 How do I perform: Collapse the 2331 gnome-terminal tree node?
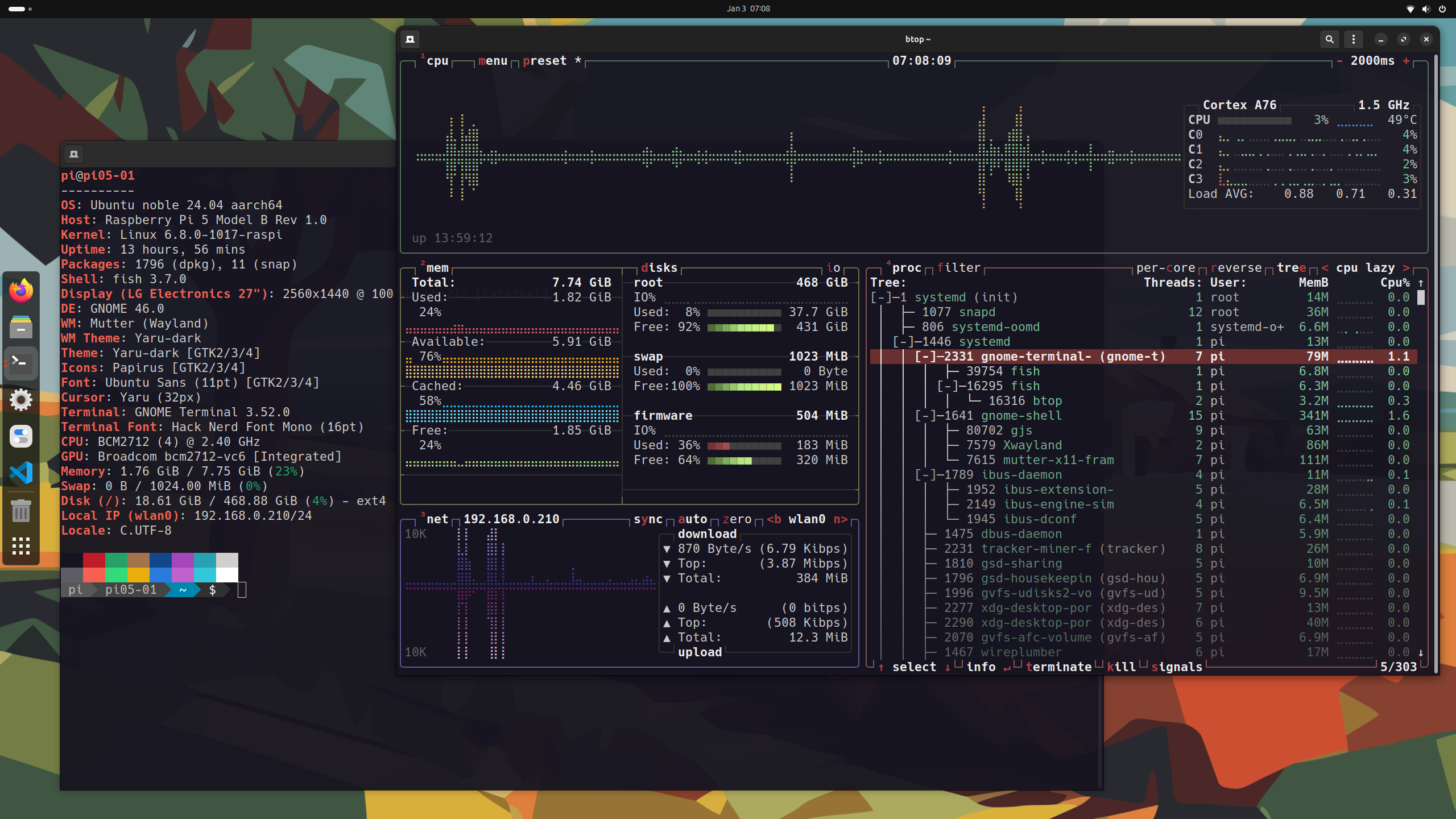pyautogui.click(x=926, y=357)
